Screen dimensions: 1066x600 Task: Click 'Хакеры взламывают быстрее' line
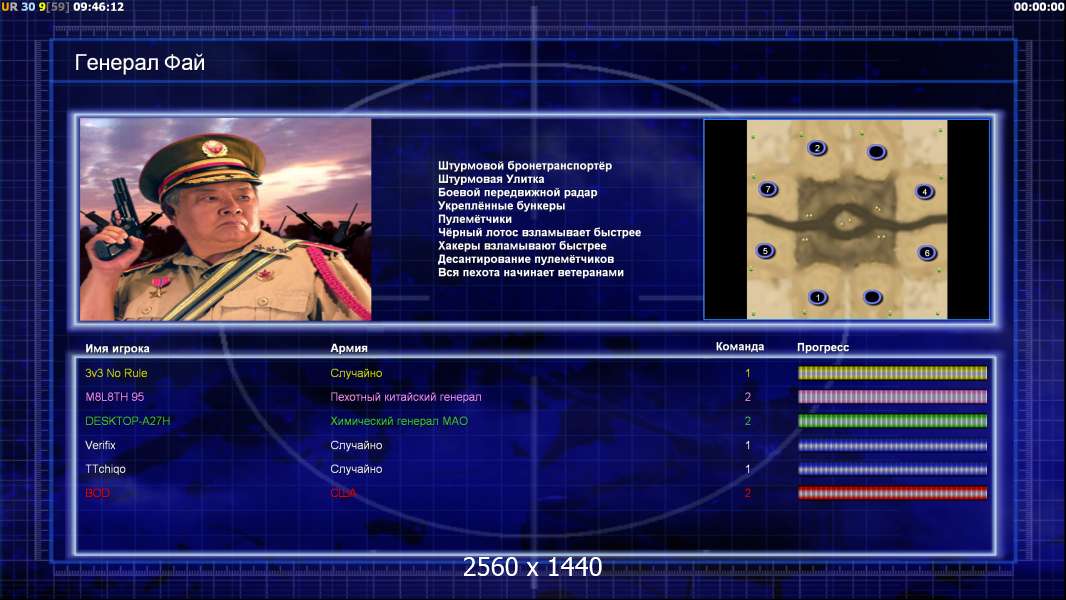pyautogui.click(x=522, y=245)
